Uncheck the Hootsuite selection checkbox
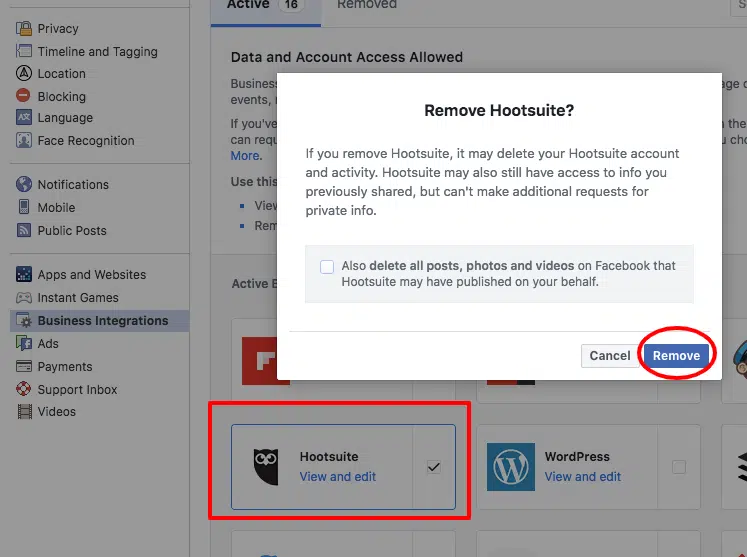This screenshot has width=747, height=557. point(434,467)
